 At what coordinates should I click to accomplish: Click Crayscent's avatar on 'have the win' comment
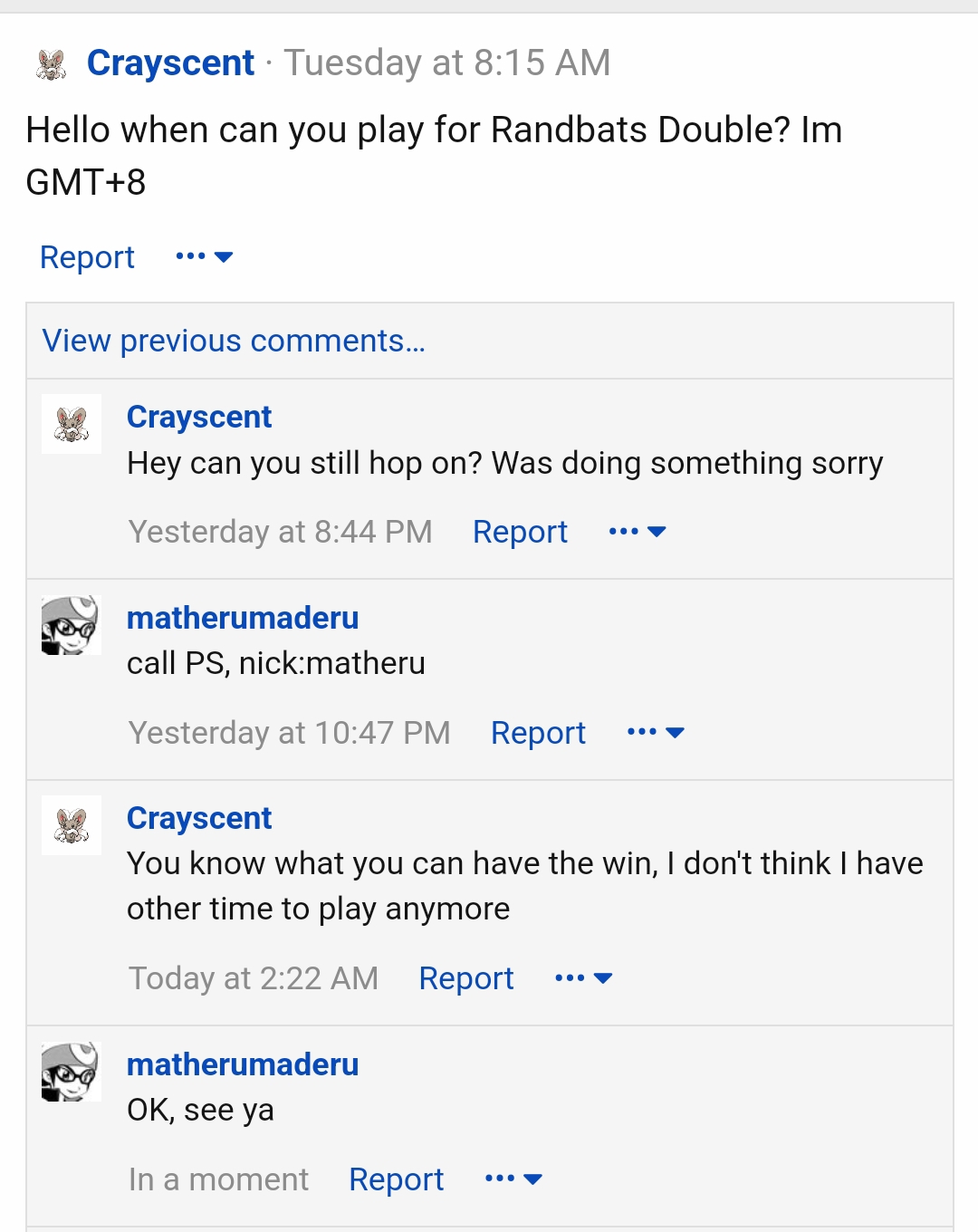pyautogui.click(x=72, y=825)
